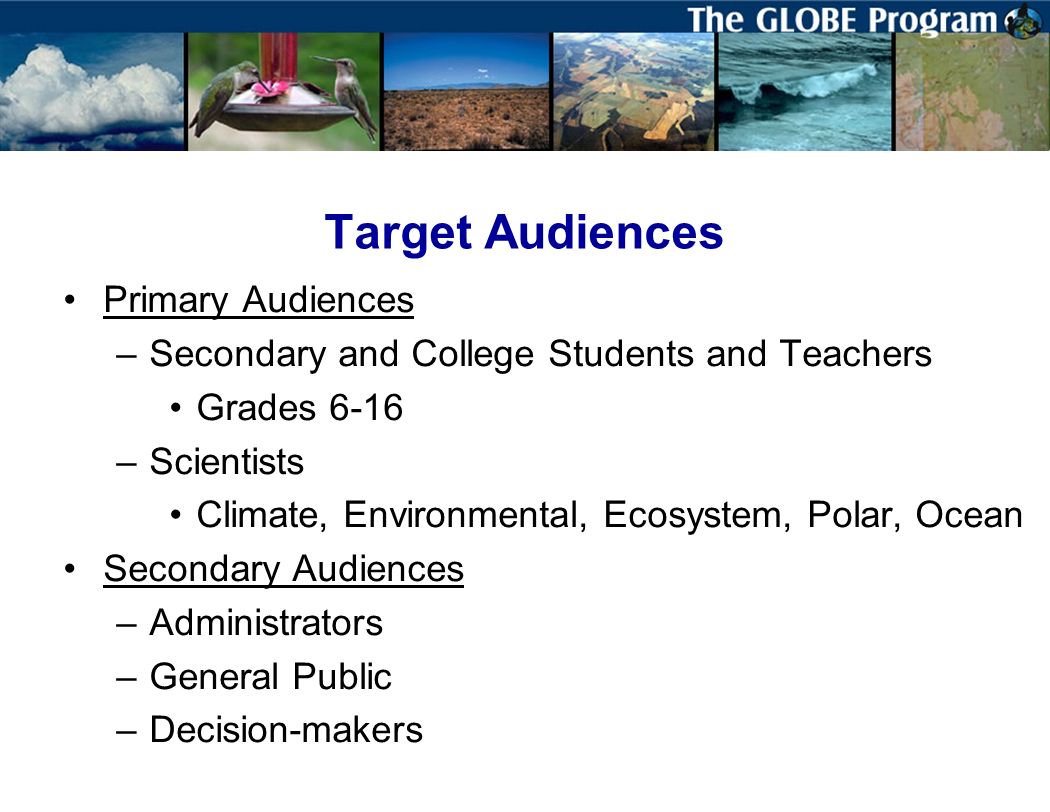Viewport: 1050px width, 812px height.
Task: Click "Secondary and College Students and Teachers" line
Action: pyautogui.click(x=540, y=354)
